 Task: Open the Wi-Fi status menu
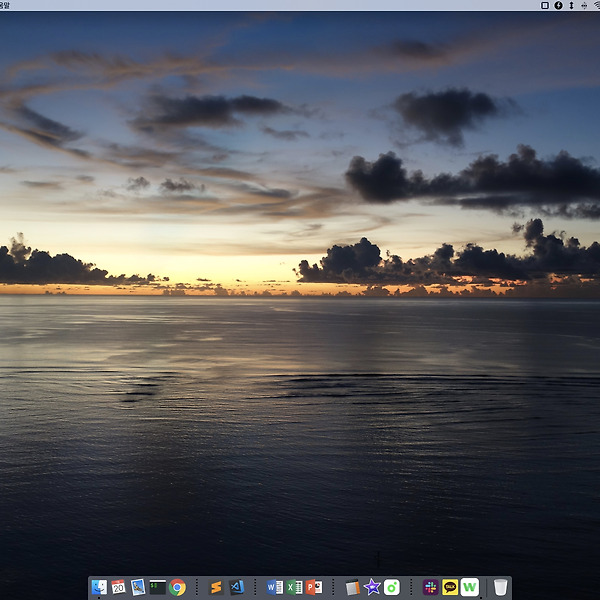596,5
